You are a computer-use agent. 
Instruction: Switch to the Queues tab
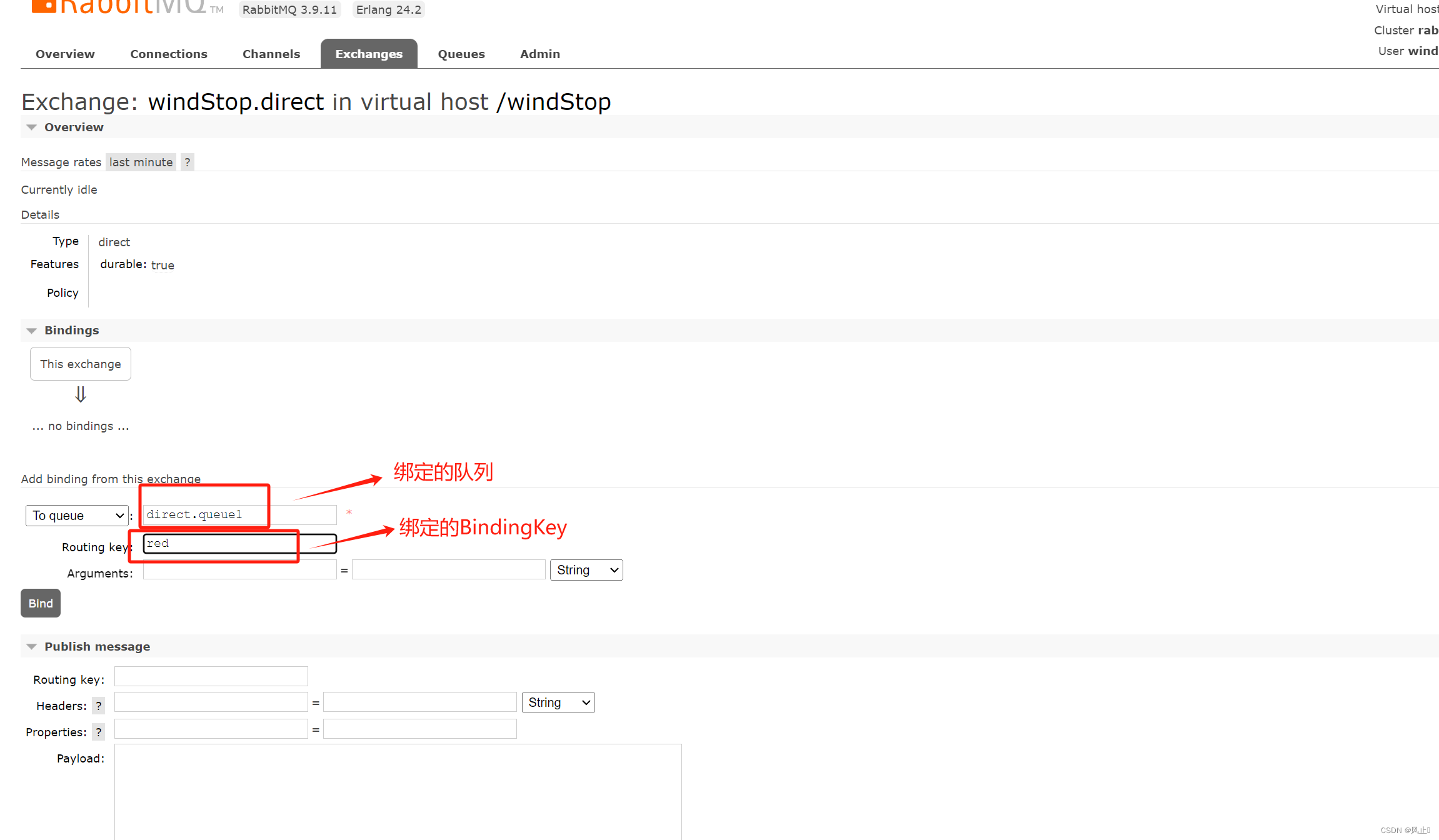pyautogui.click(x=461, y=54)
